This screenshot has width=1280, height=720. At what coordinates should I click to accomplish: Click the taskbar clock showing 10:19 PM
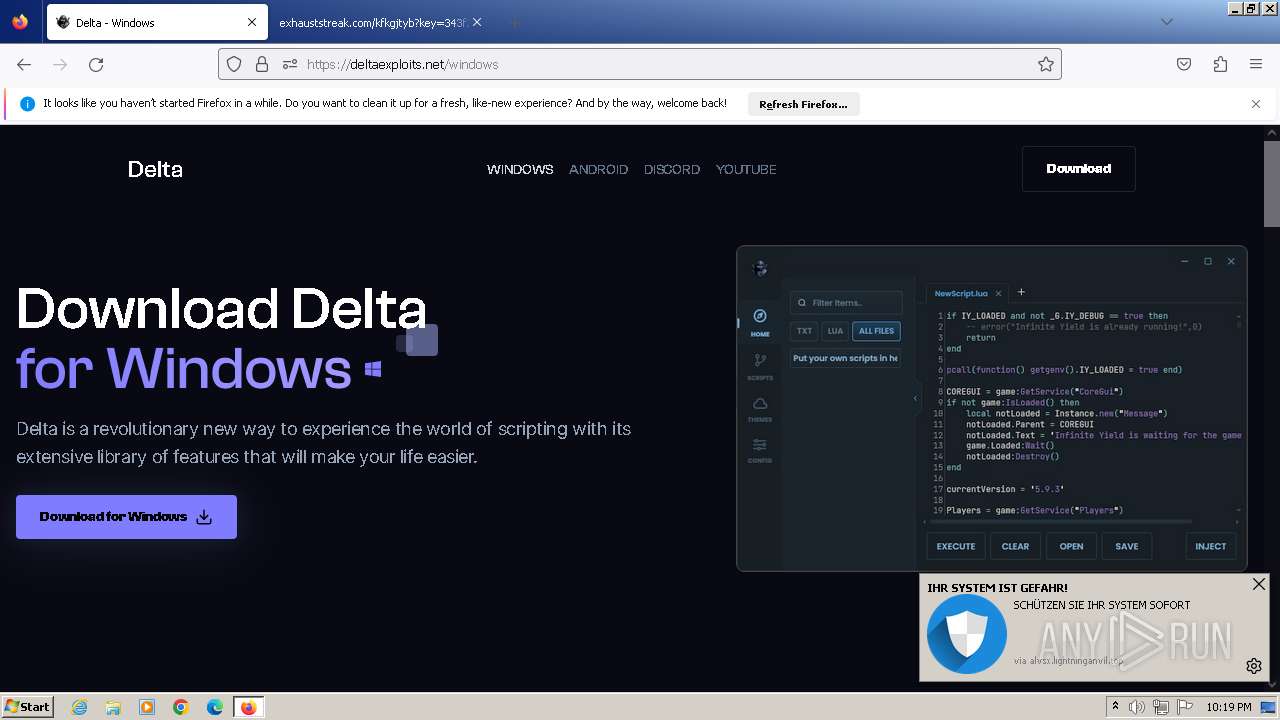click(x=1229, y=707)
